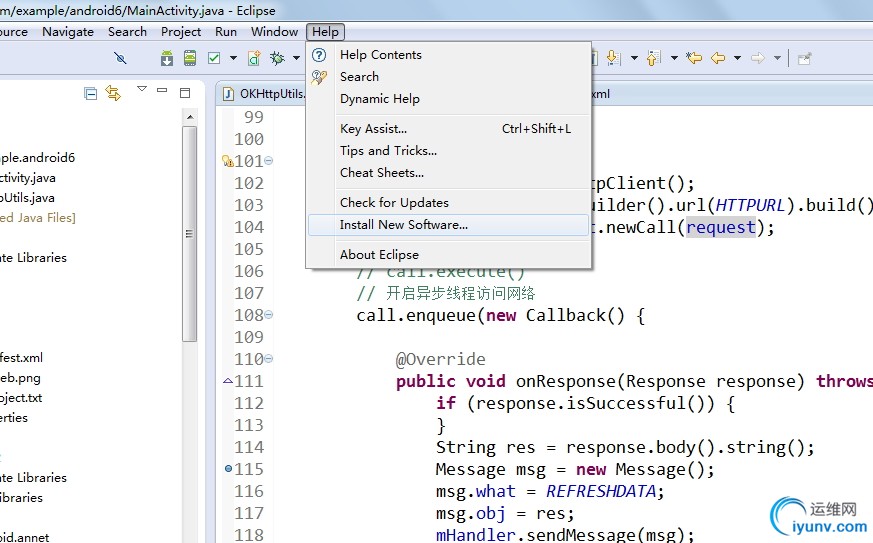The height and width of the screenshot is (543, 873).
Task: Toggle Link with Editor in Package Explorer
Action: pos(114,93)
